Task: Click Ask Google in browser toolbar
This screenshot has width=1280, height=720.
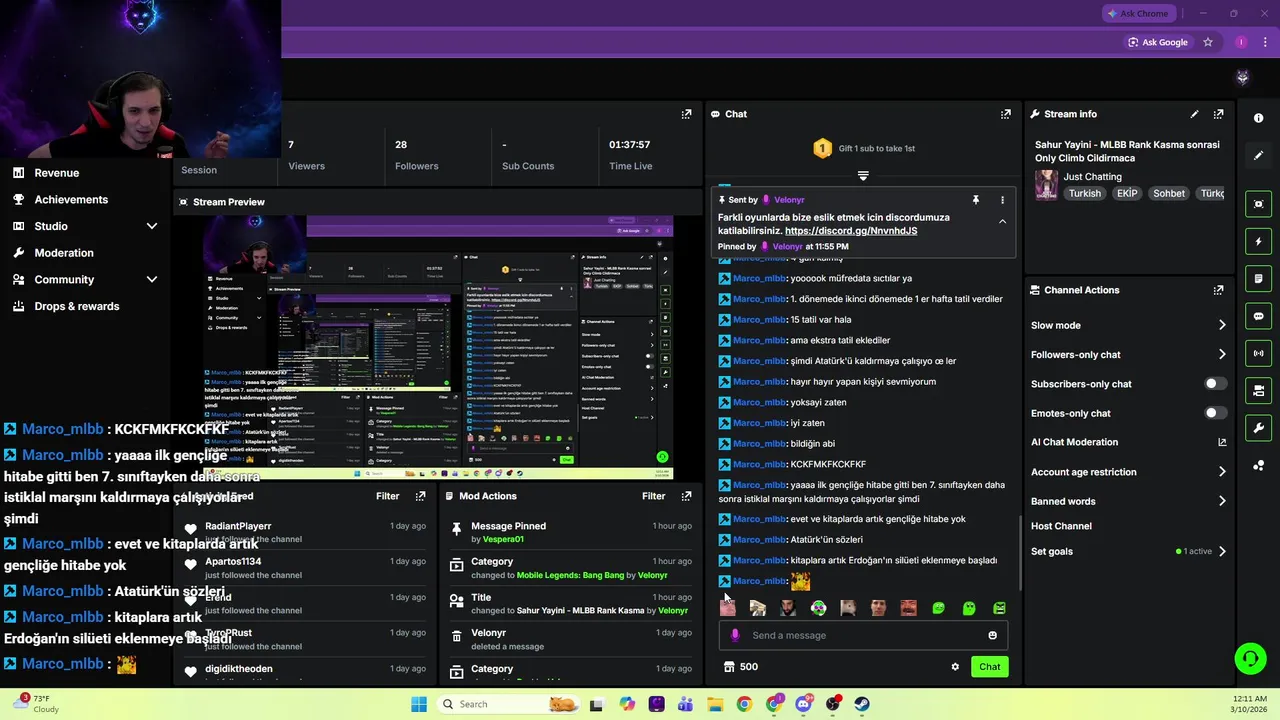Action: [1157, 42]
